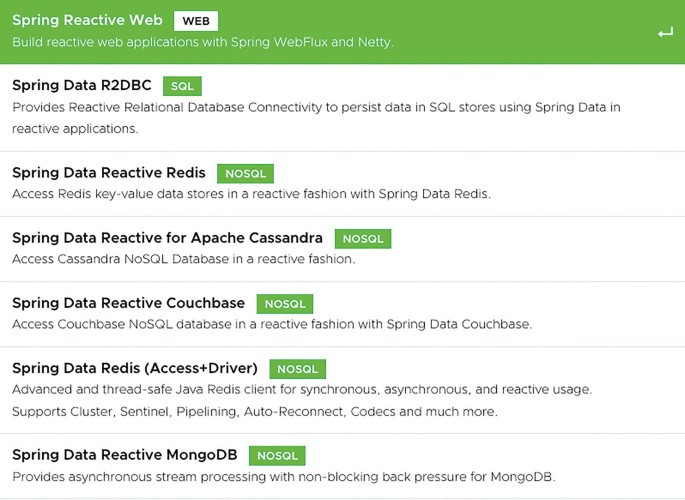Screen dimensions: 685x500
Task: Click the WEB tag badge
Action: pos(196,21)
